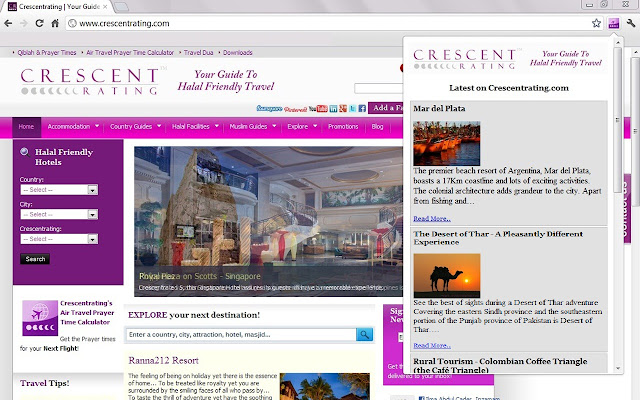Reload the page with the refresh icon
640x400 pixels.
39,23
